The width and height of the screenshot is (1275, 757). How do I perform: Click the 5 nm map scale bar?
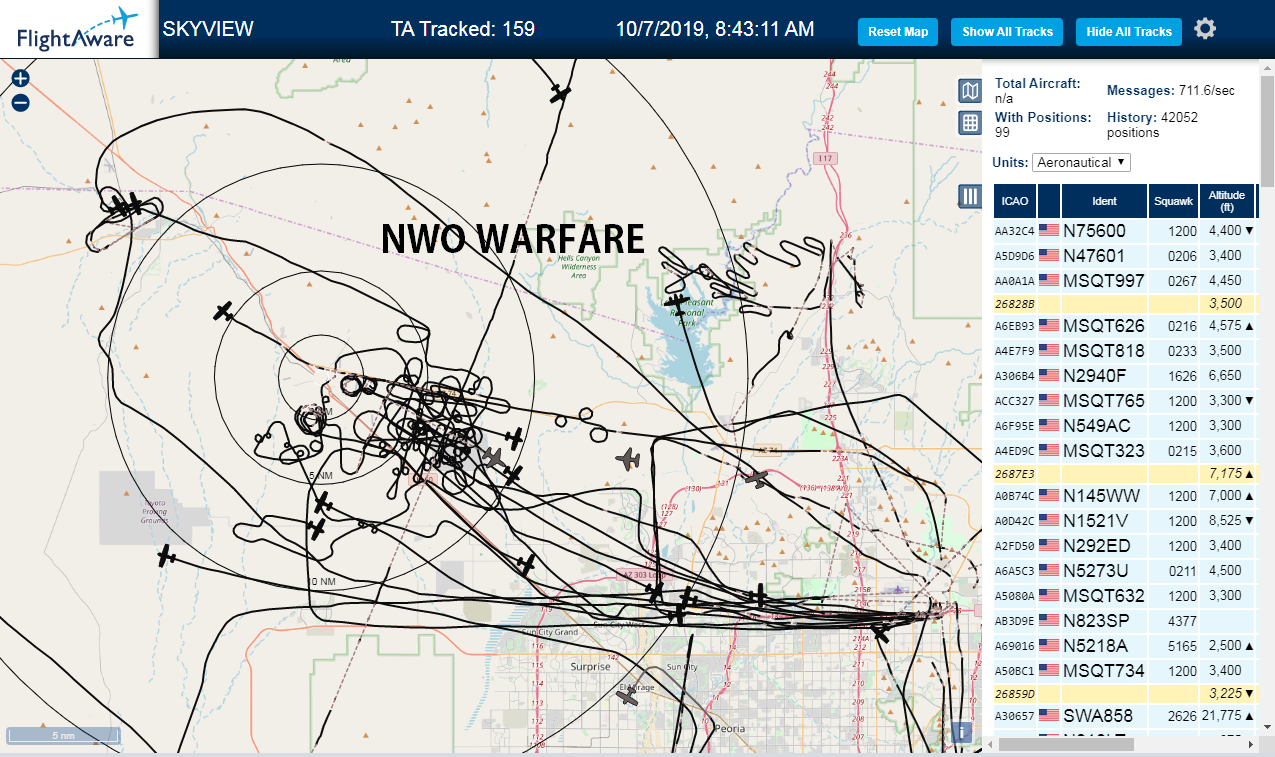click(x=63, y=735)
